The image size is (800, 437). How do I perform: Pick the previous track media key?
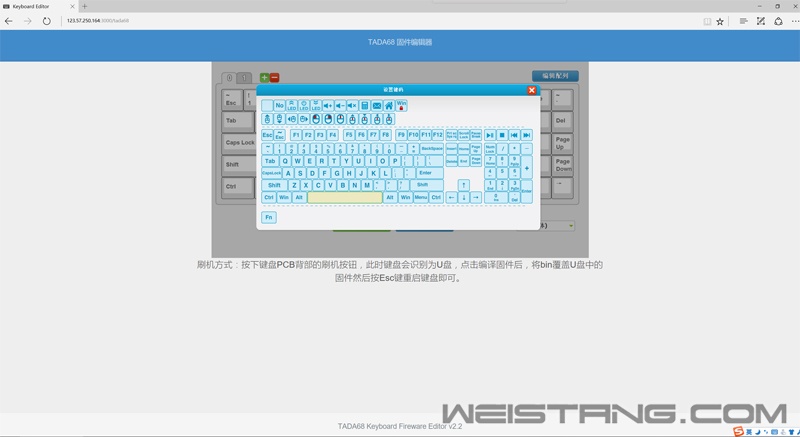coord(514,135)
